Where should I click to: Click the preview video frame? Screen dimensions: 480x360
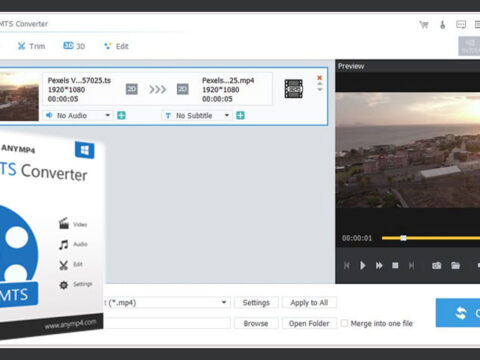pos(408,150)
